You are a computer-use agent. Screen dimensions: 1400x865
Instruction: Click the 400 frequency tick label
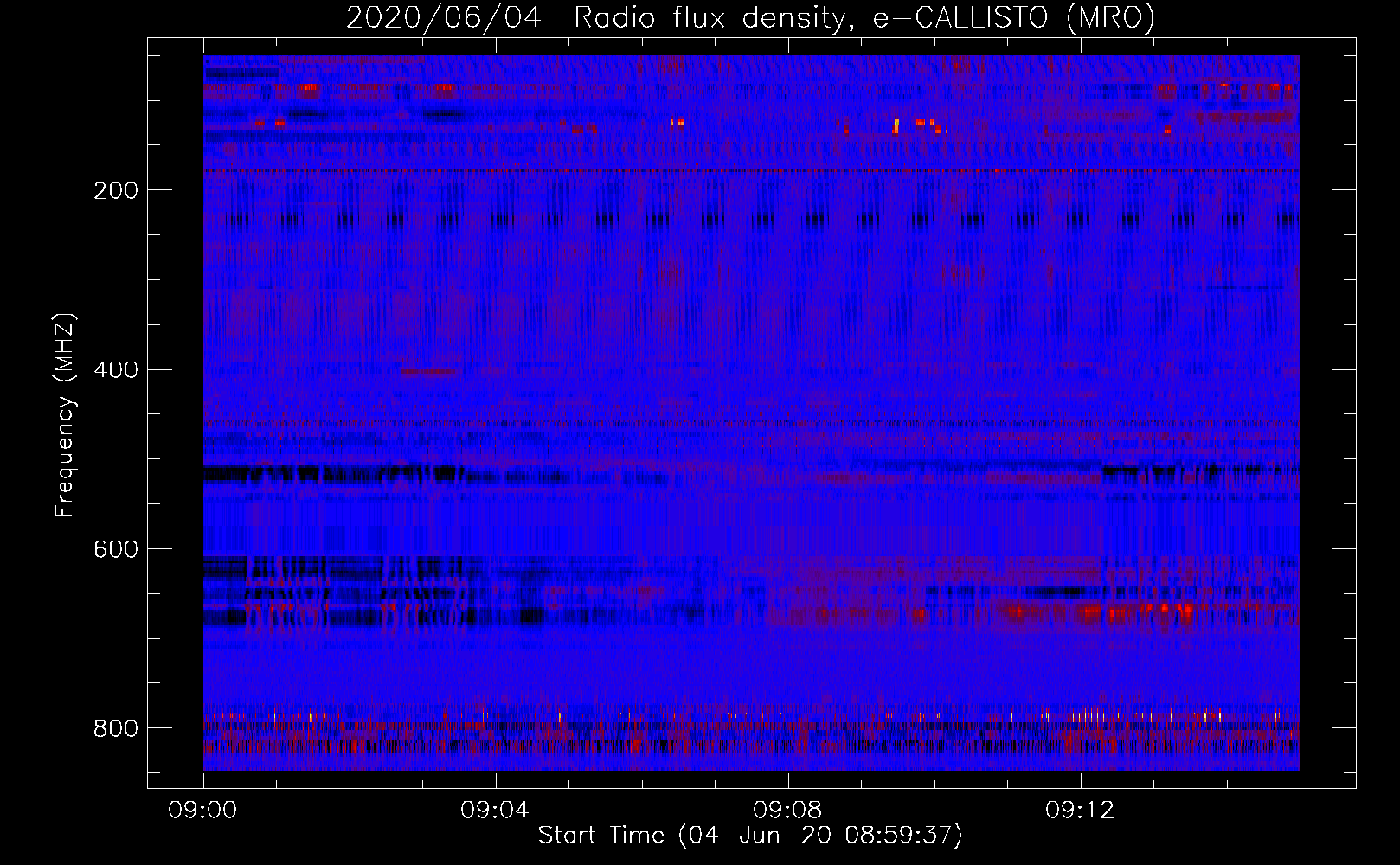(116, 370)
